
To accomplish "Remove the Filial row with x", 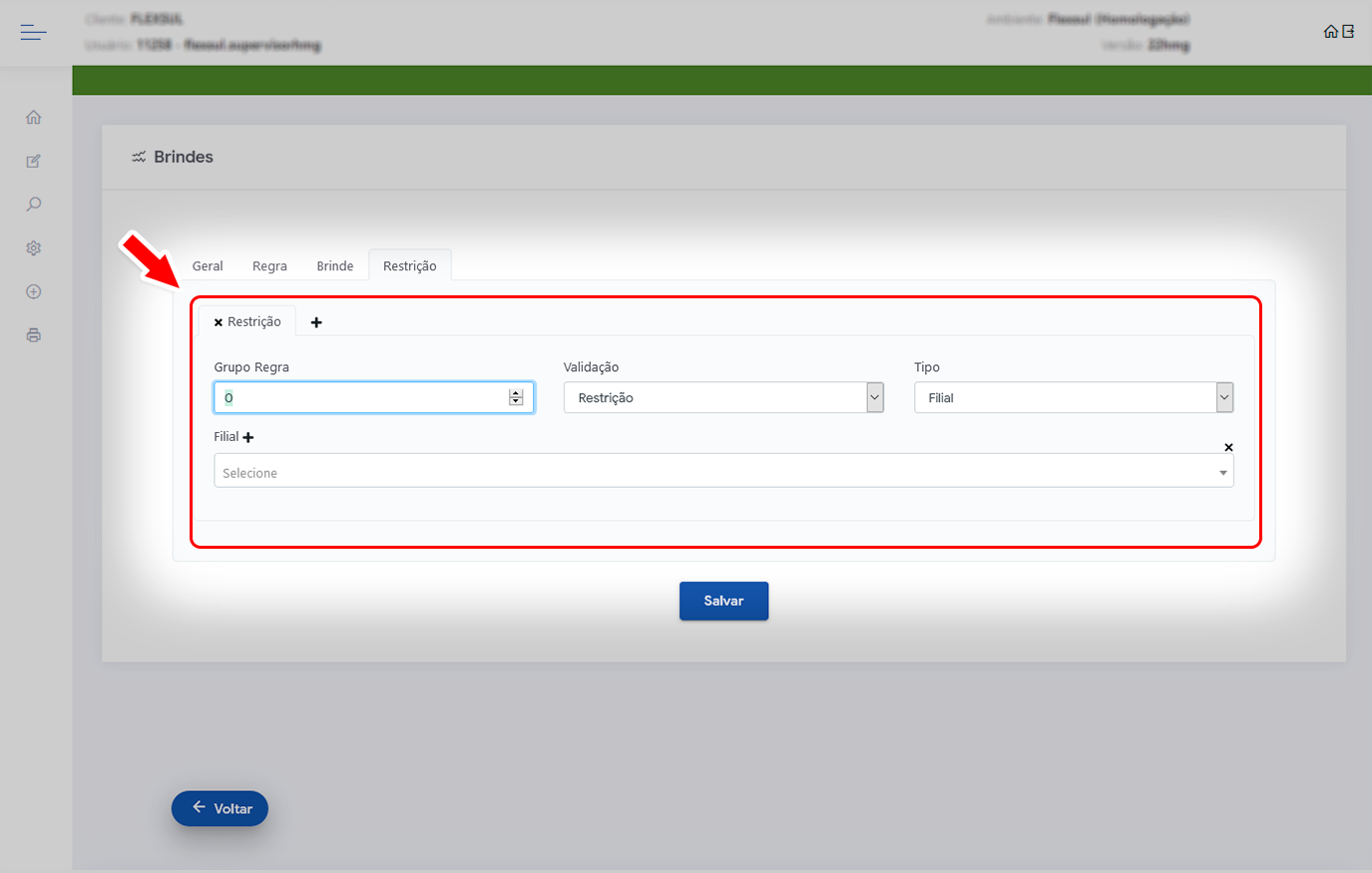I will pos(1228,447).
